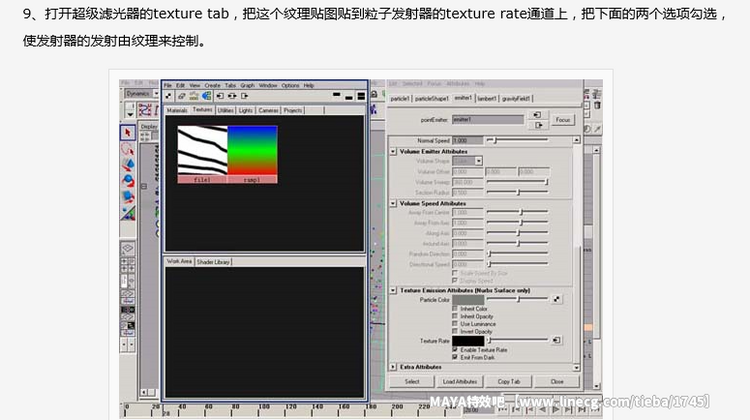Select the Show Manipulator tool in toolbox
750x420 pixels.
(x=127, y=213)
